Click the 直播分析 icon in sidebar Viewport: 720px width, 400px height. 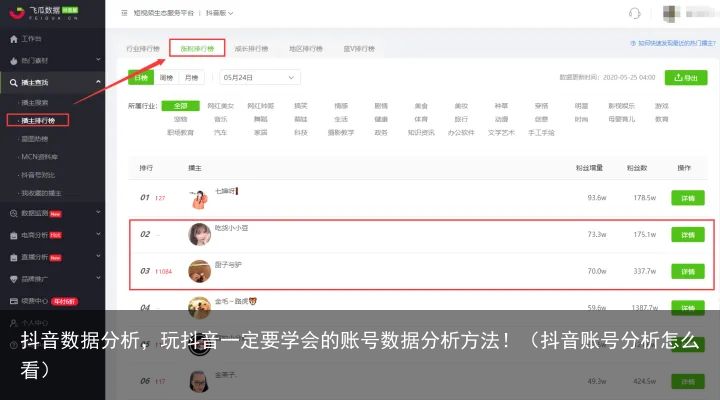[x=14, y=257]
